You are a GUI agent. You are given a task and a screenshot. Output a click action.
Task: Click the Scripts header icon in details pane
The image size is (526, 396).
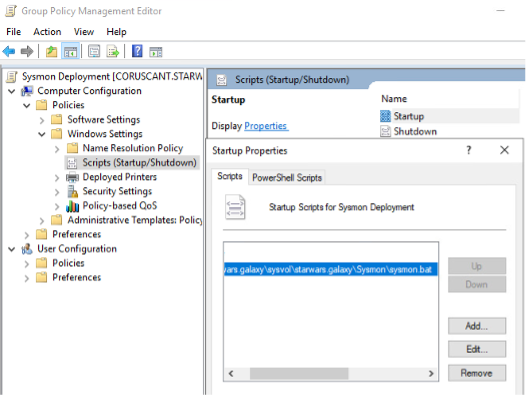click(x=221, y=80)
